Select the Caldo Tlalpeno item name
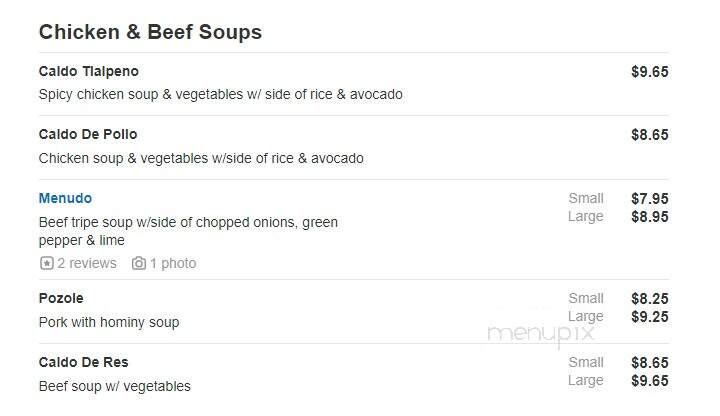The height and width of the screenshot is (416, 720). [x=89, y=72]
